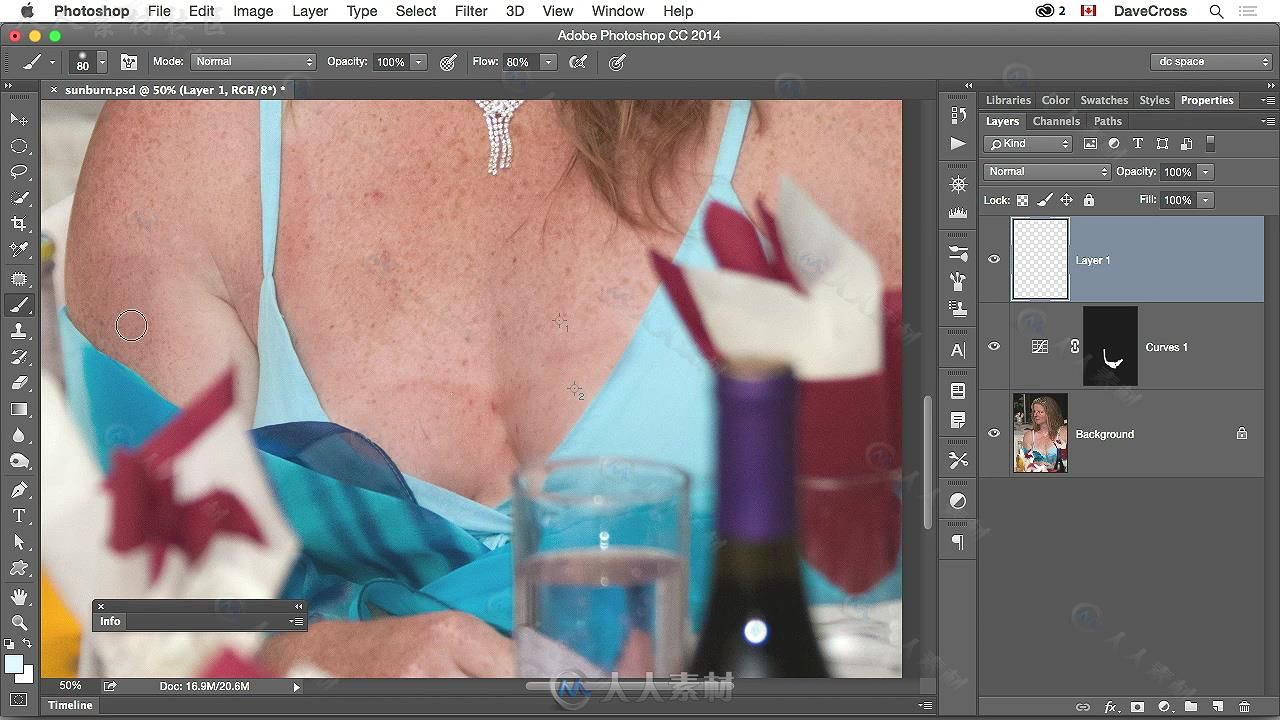The height and width of the screenshot is (720, 1280).
Task: Filter for pixel layers
Action: (1090, 144)
